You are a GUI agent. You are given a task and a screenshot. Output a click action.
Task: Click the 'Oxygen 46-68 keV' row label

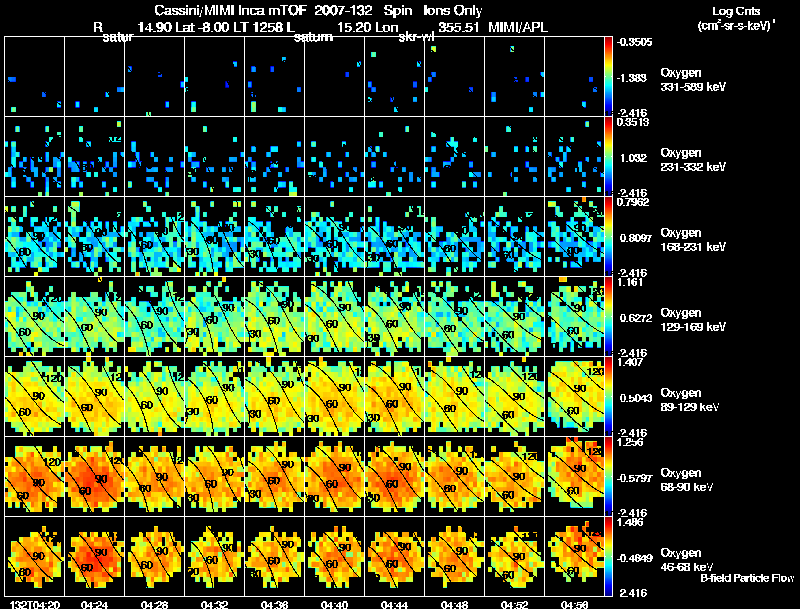[687, 560]
